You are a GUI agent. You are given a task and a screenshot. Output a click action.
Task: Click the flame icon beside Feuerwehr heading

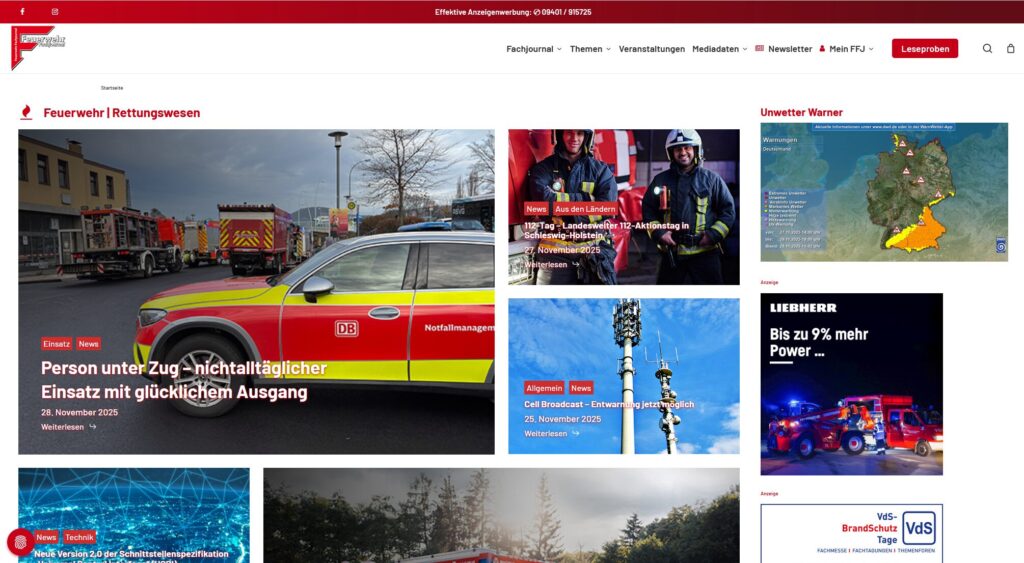click(x=26, y=113)
